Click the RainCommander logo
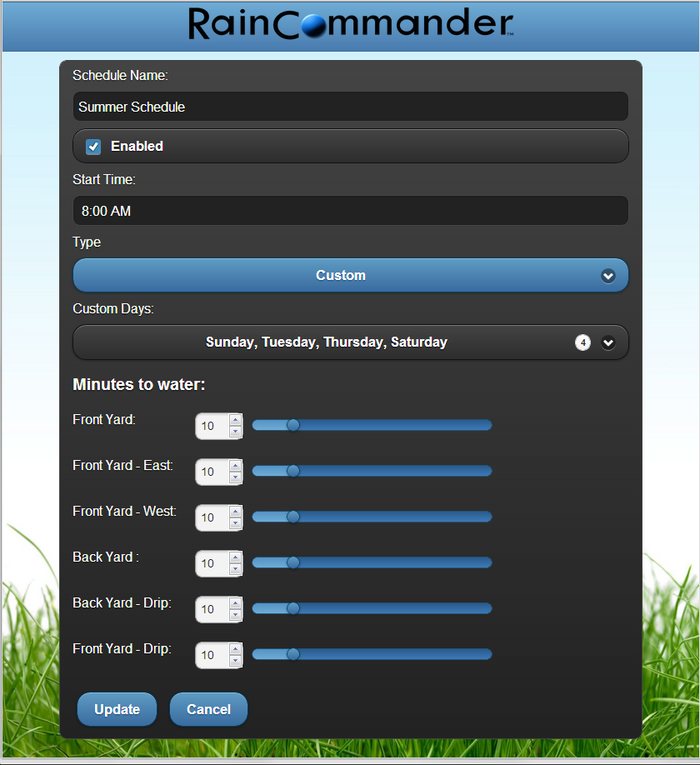The image size is (700, 765). click(x=351, y=23)
